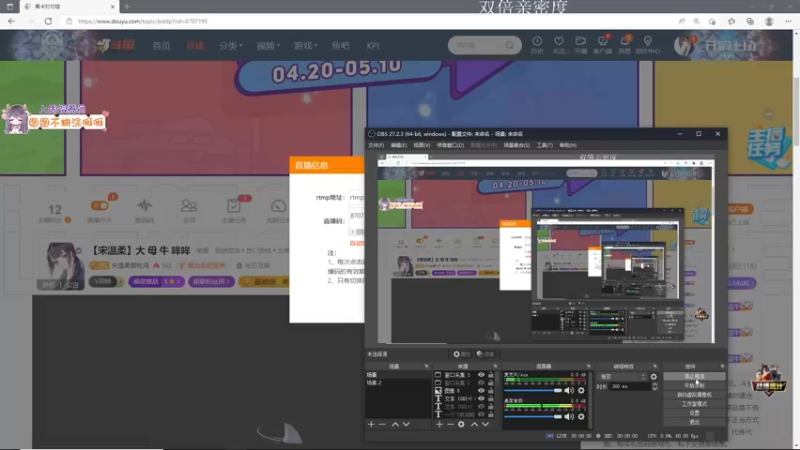Viewport: 800px width, 450px height.
Task: Click the 时长 300 ms duration stepper
Action: [x=655, y=387]
